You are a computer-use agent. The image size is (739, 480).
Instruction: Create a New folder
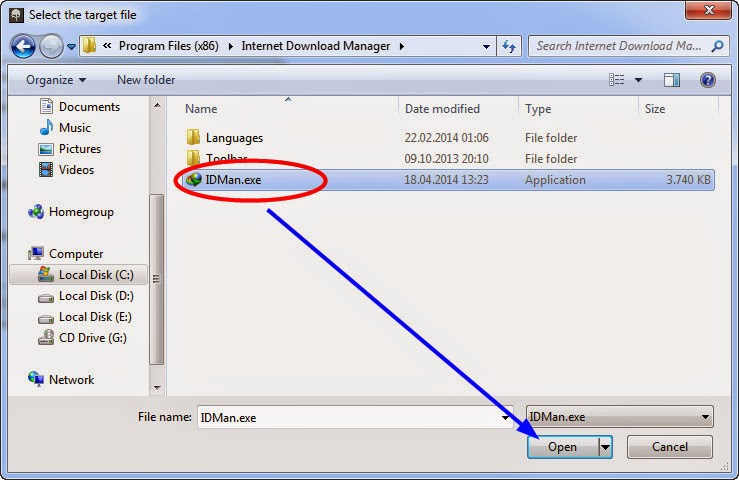(x=146, y=80)
